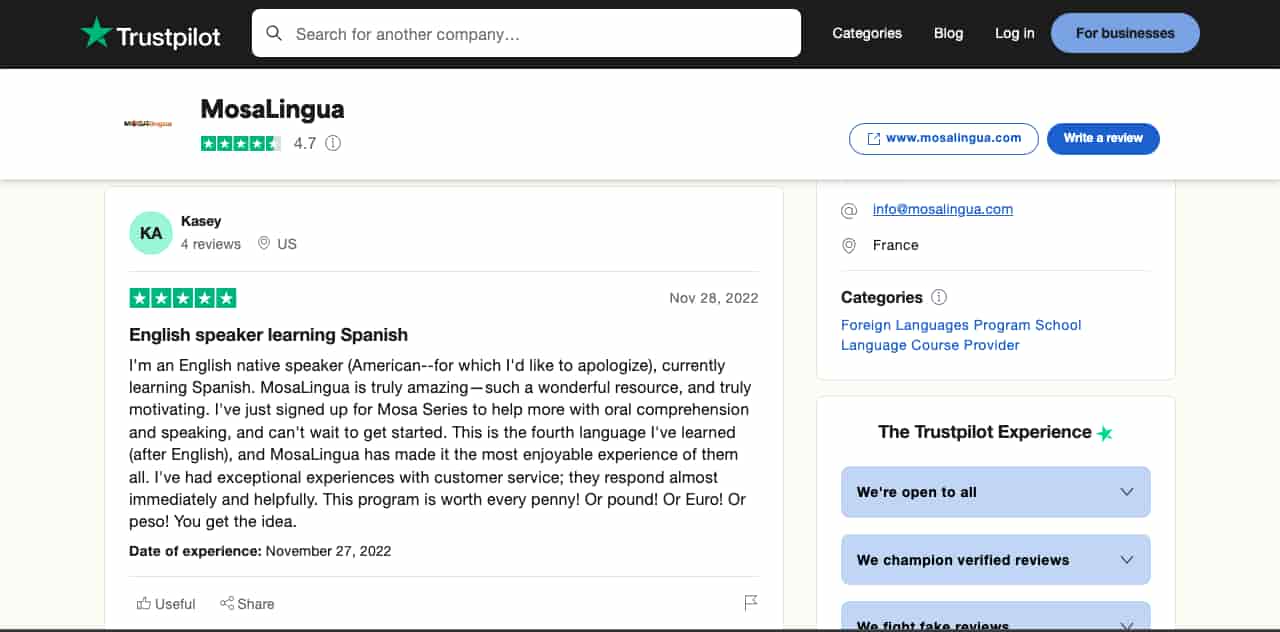Flag Kasey's review with the flag icon
1280x632 pixels.
pyautogui.click(x=751, y=603)
